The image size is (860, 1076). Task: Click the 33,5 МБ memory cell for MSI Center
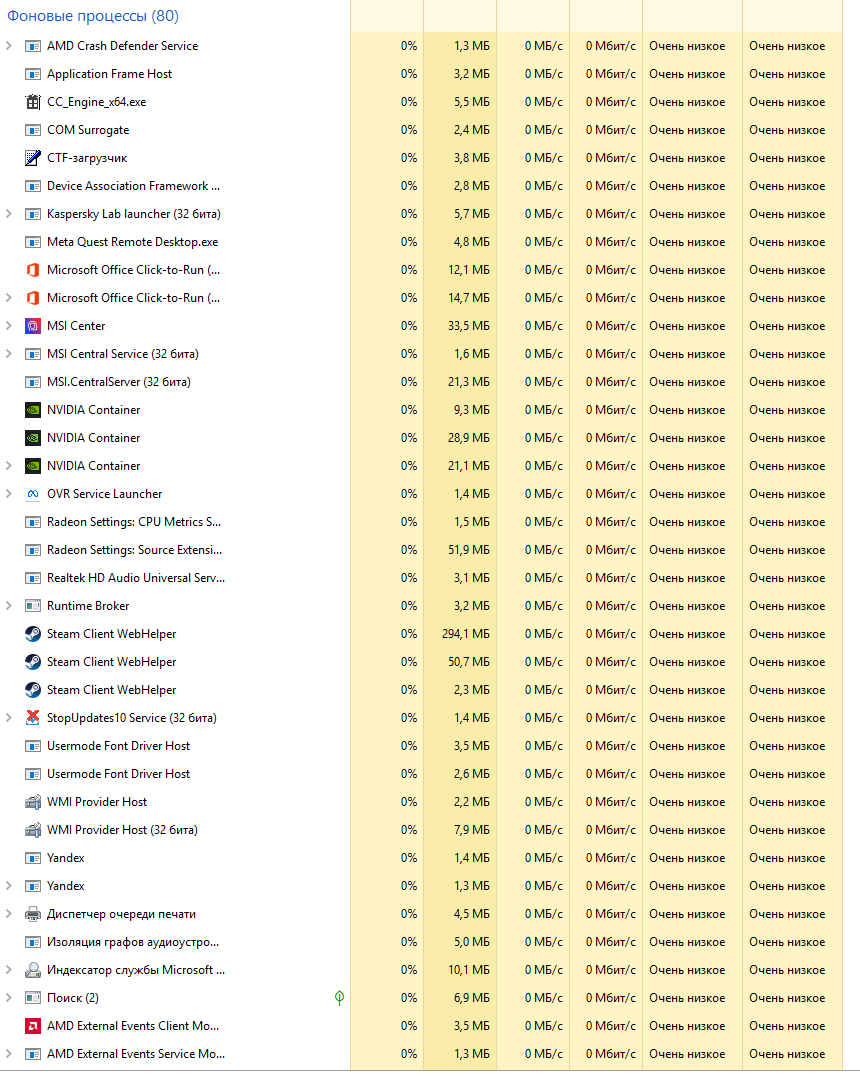[x=460, y=326]
